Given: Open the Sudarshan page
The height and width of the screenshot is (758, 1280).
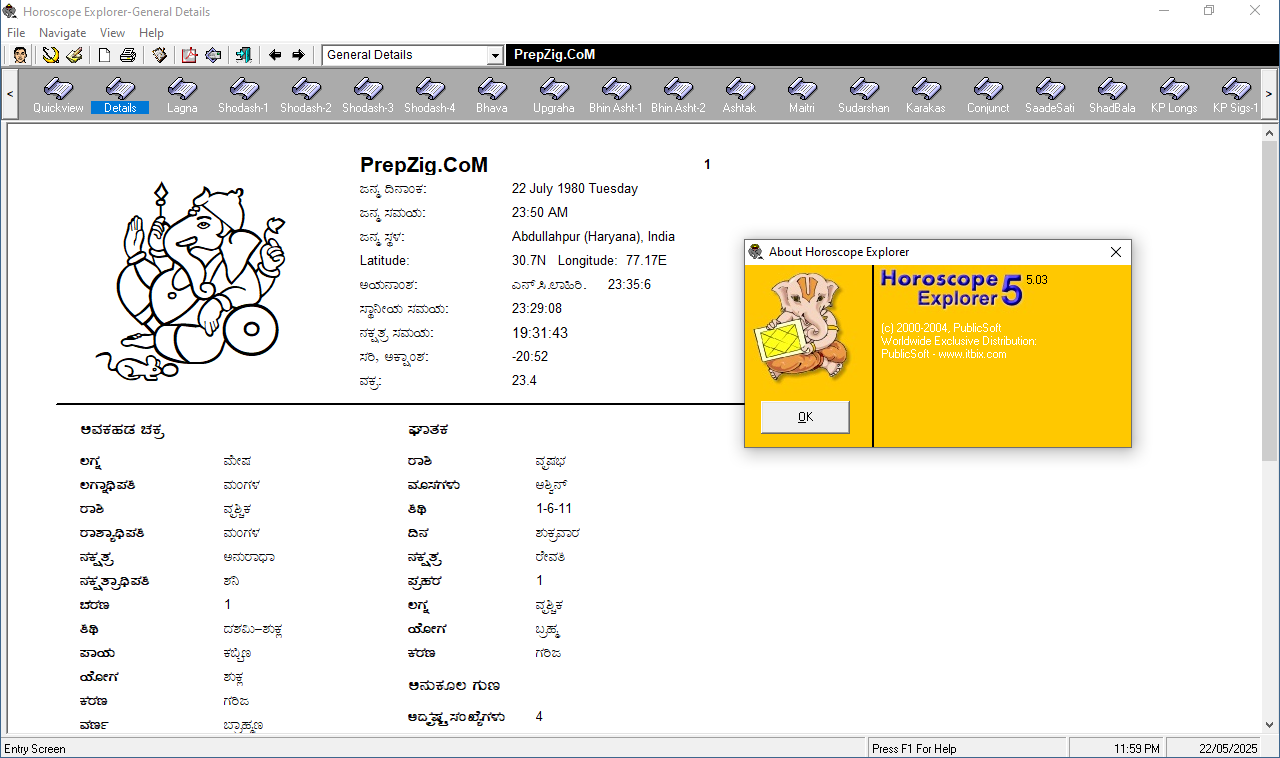Looking at the screenshot, I should [864, 95].
